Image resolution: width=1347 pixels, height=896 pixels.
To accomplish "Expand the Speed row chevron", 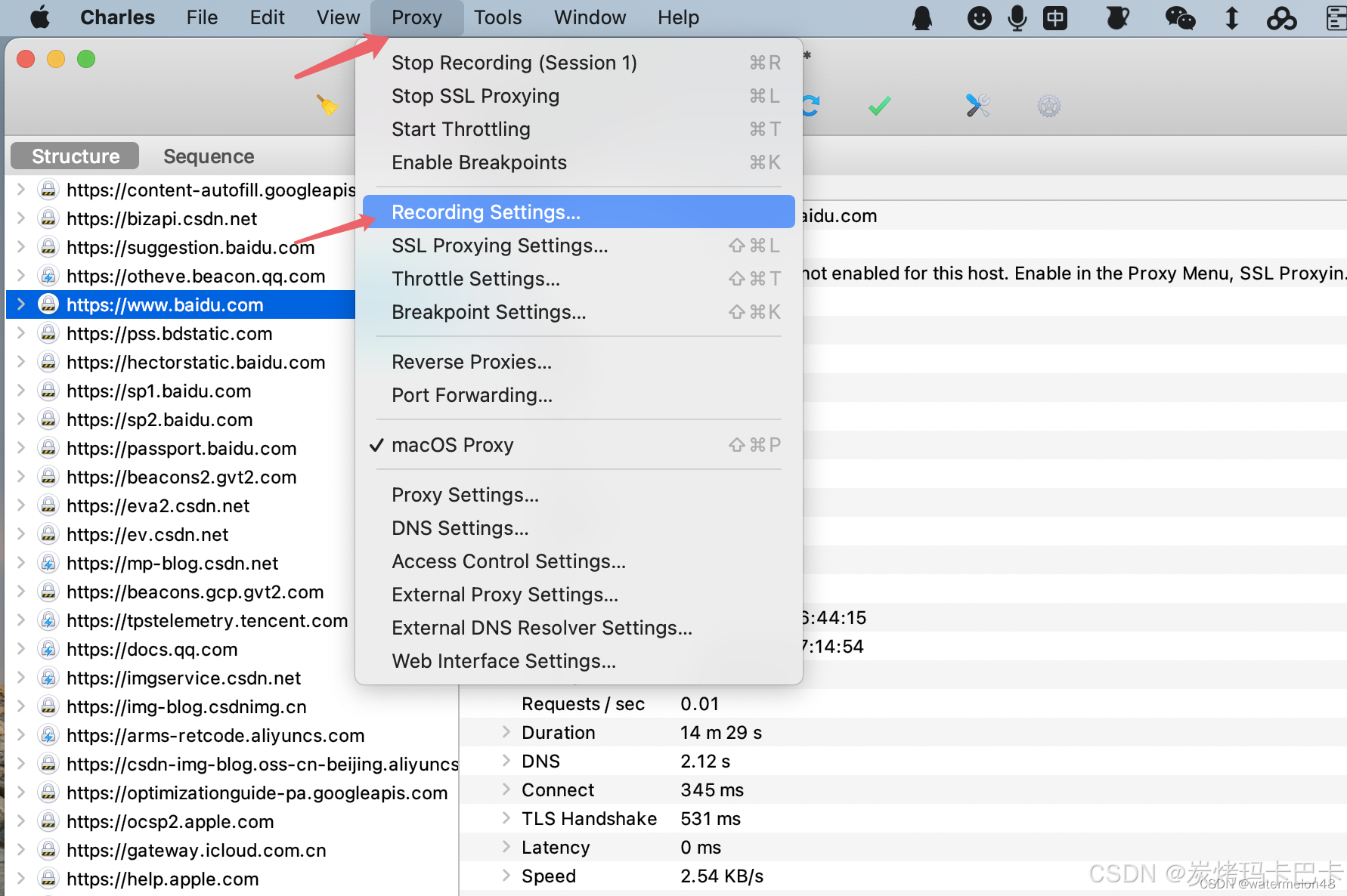I will [x=506, y=876].
